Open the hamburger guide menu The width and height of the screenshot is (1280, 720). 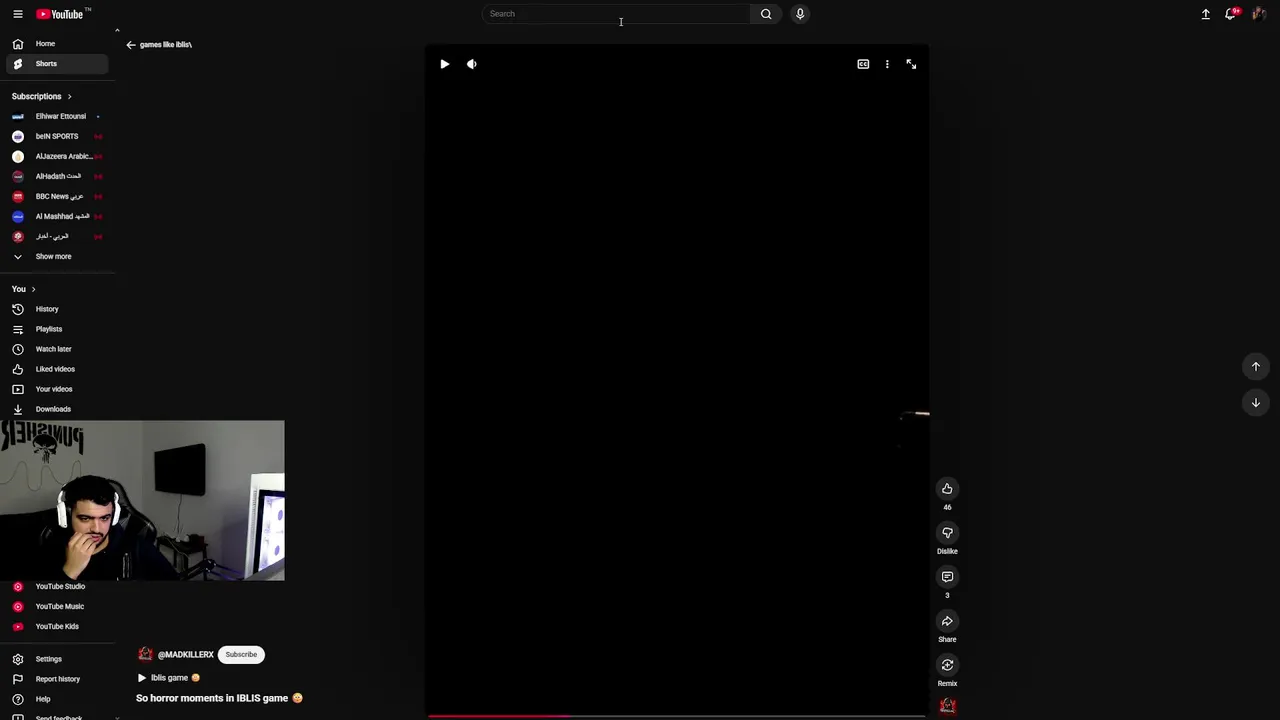pyautogui.click(x=17, y=14)
